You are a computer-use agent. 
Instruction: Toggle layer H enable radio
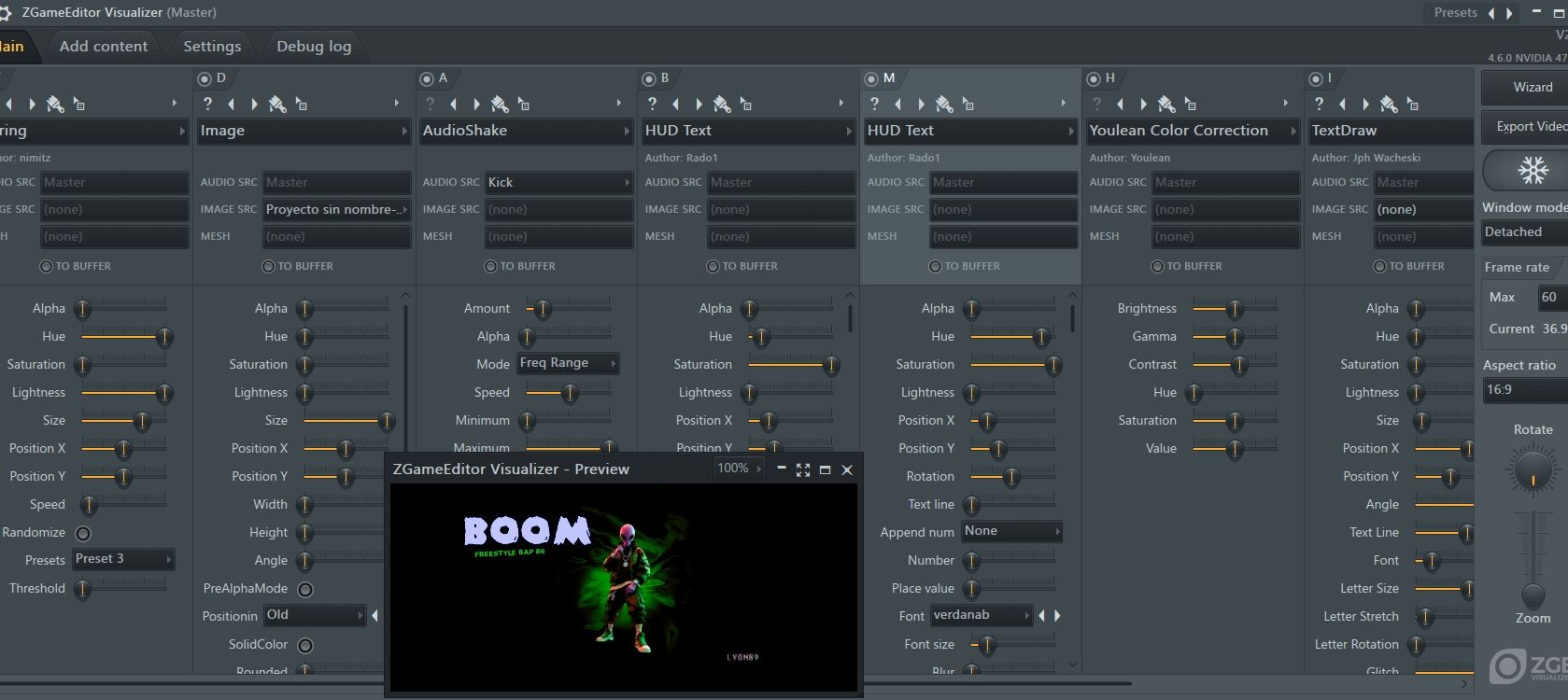click(x=1094, y=78)
